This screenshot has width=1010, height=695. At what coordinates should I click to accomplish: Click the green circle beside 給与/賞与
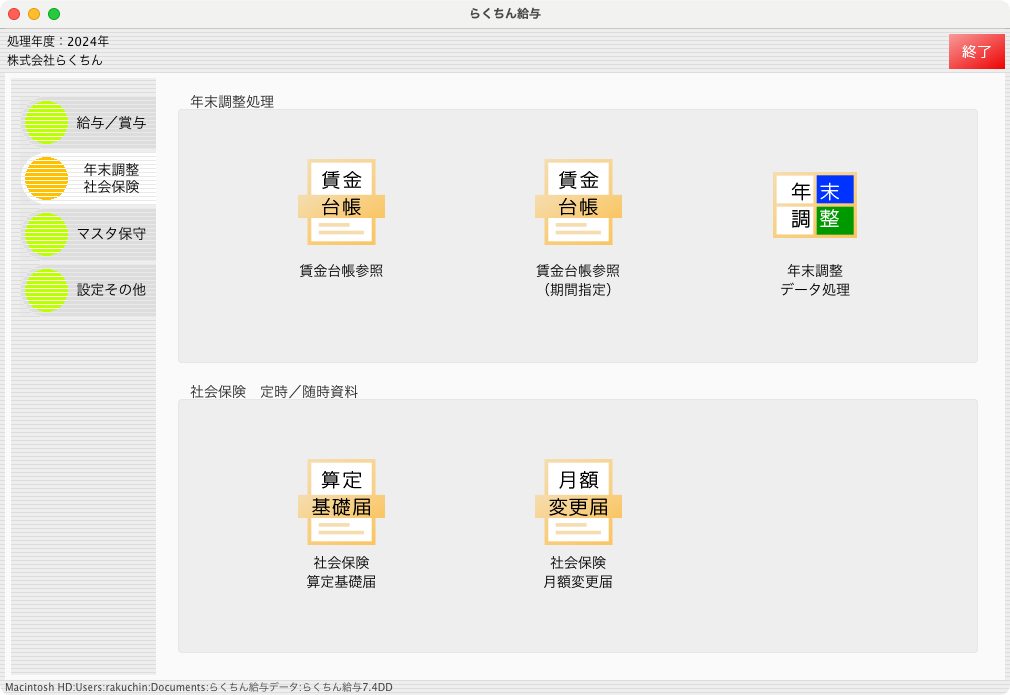(46, 122)
